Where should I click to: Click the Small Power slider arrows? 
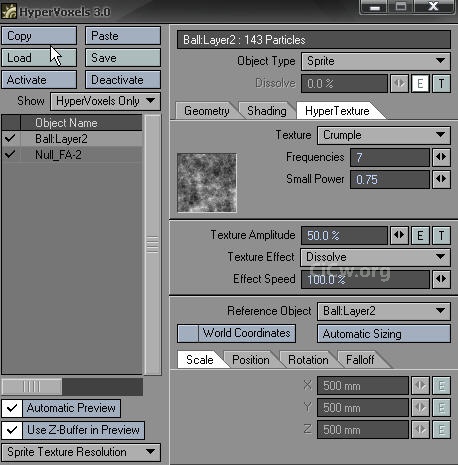pos(441,179)
